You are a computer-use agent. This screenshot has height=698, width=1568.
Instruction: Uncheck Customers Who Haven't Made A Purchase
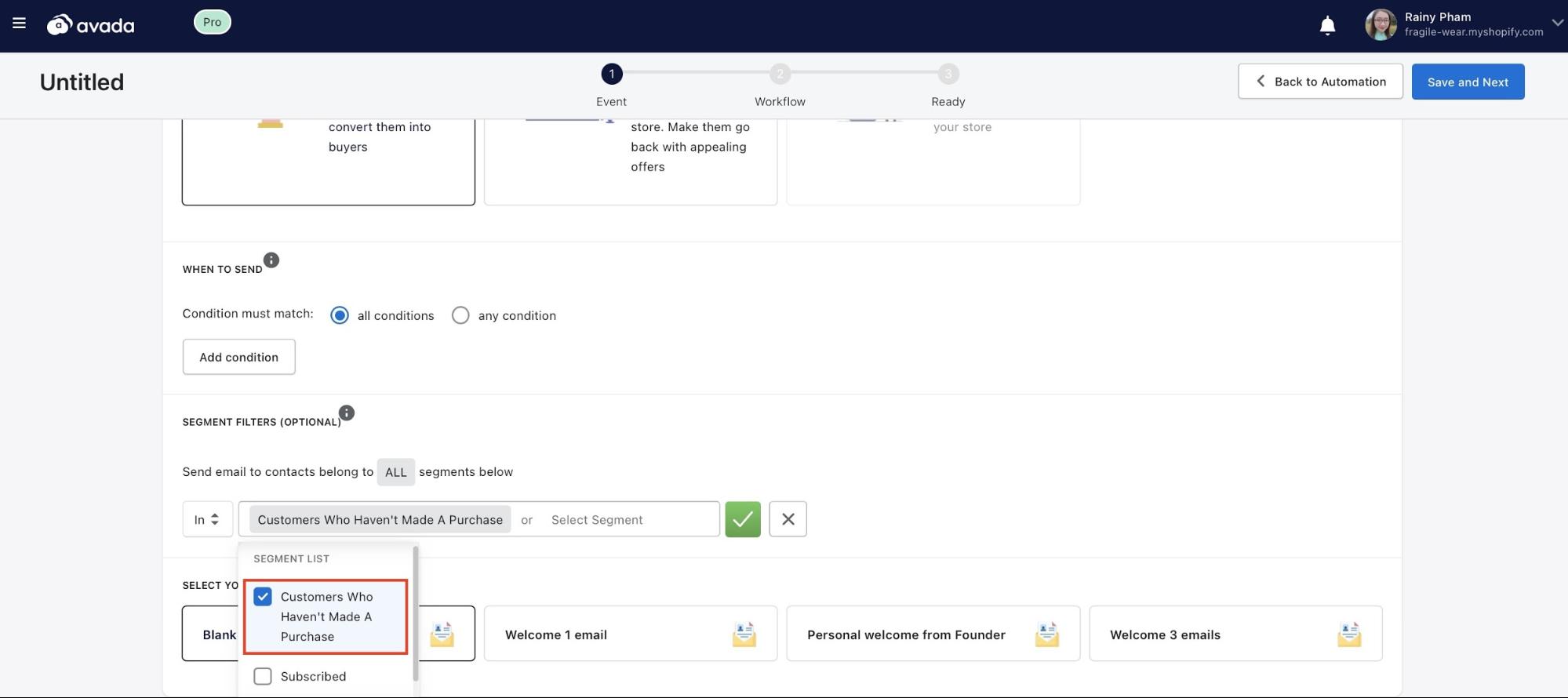(263, 597)
